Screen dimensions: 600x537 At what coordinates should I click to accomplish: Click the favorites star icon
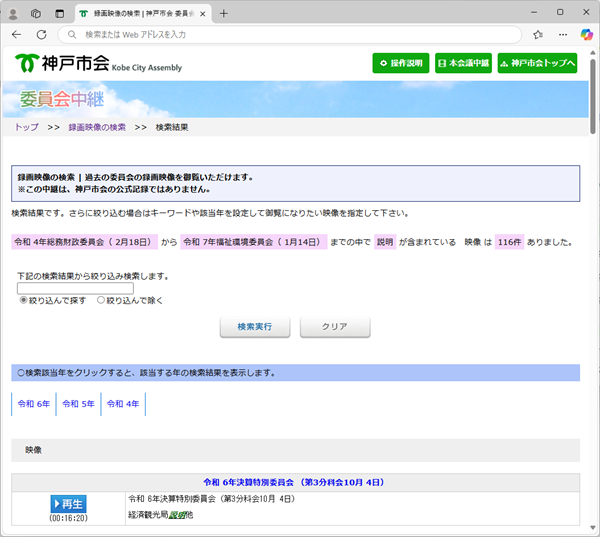[x=539, y=34]
